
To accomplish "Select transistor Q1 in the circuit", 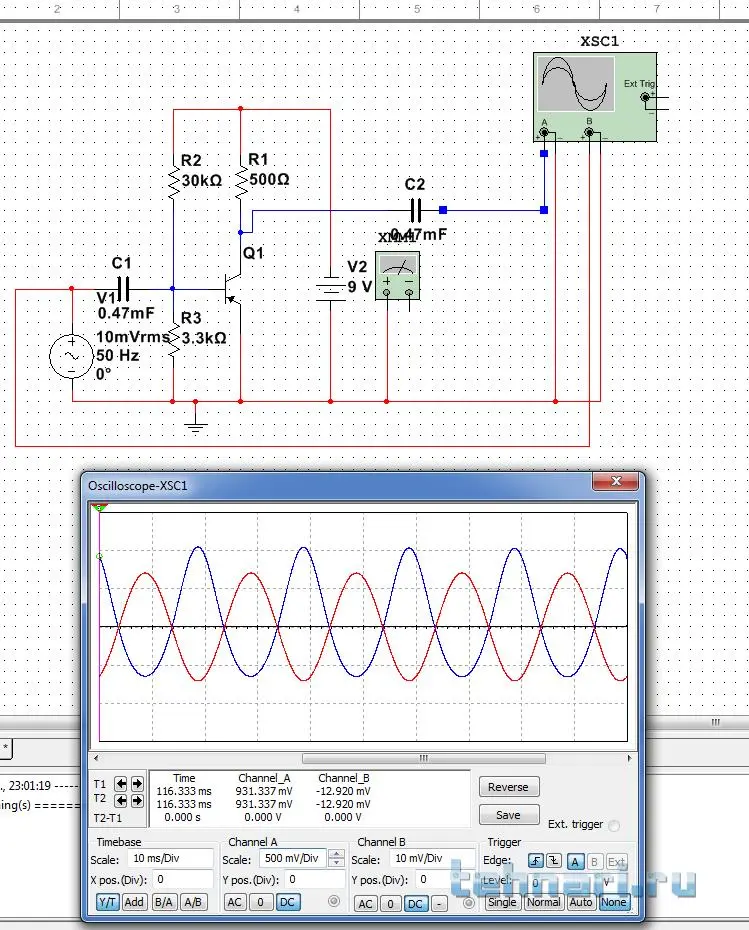I will [234, 287].
